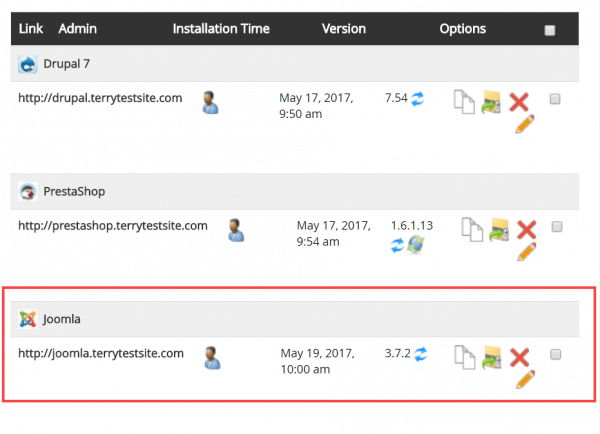Click the Admin column header

click(78, 29)
